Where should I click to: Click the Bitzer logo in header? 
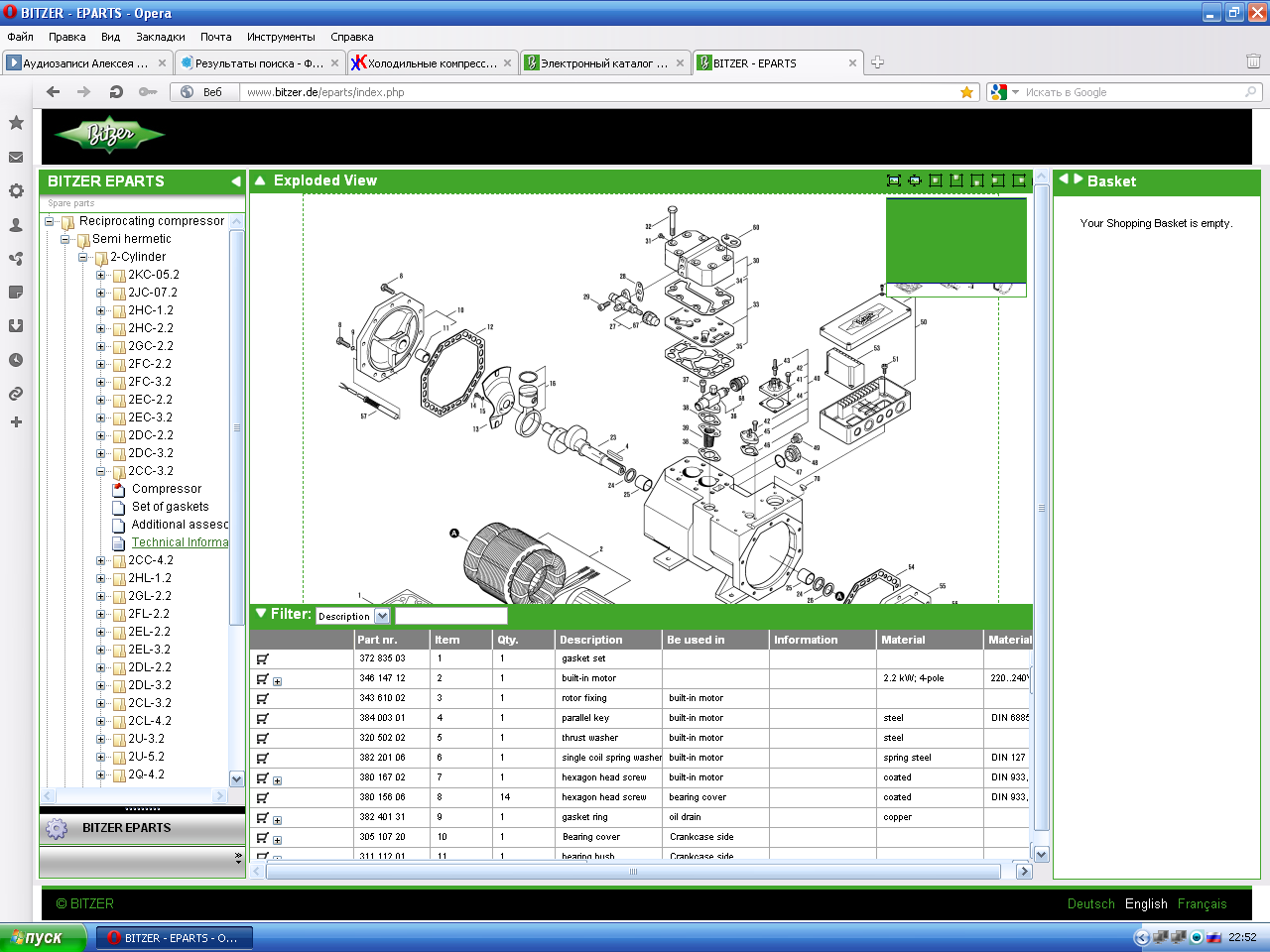109,135
